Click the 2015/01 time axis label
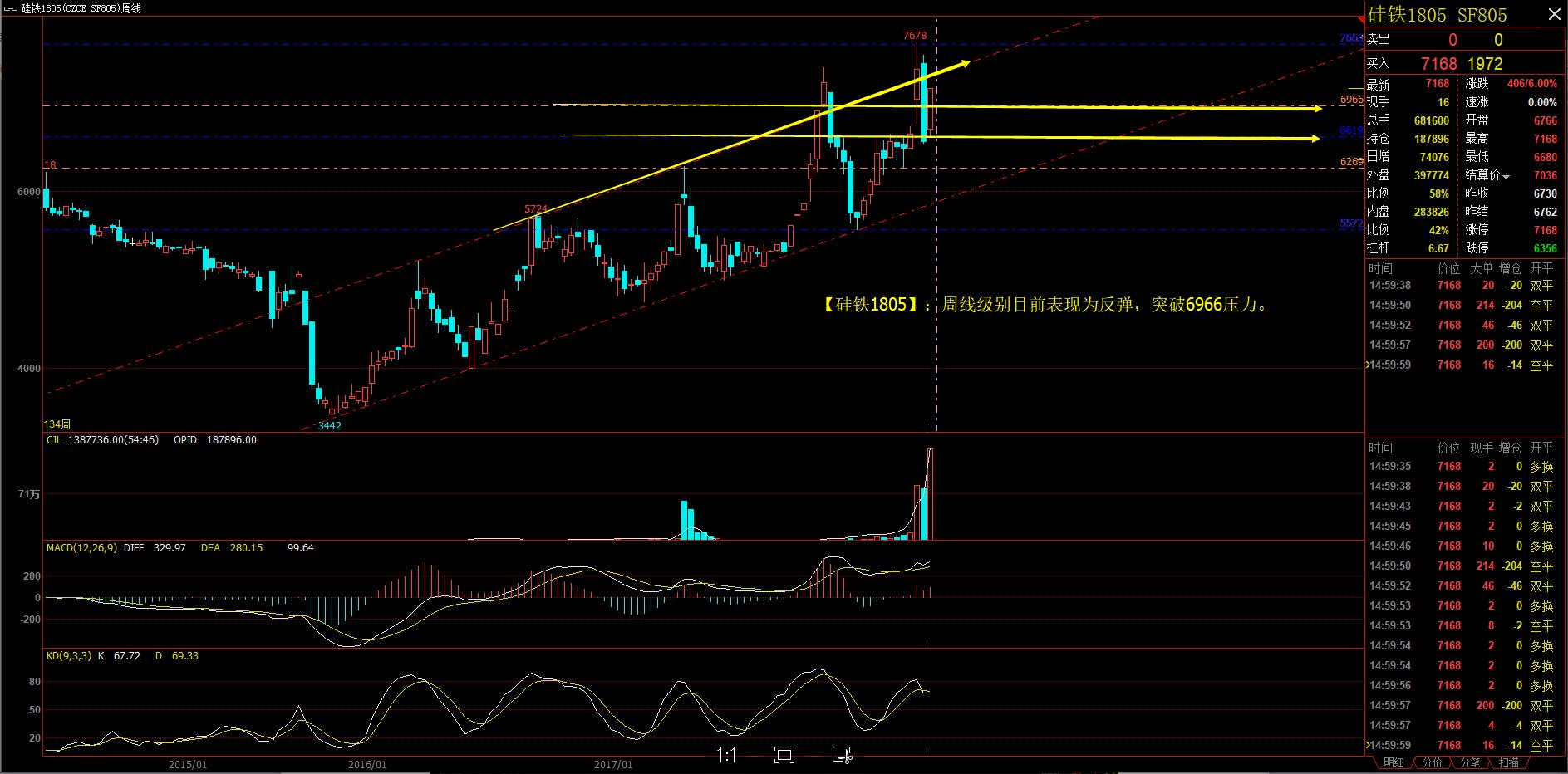Viewport: 1568px width, 774px height. coord(188,764)
